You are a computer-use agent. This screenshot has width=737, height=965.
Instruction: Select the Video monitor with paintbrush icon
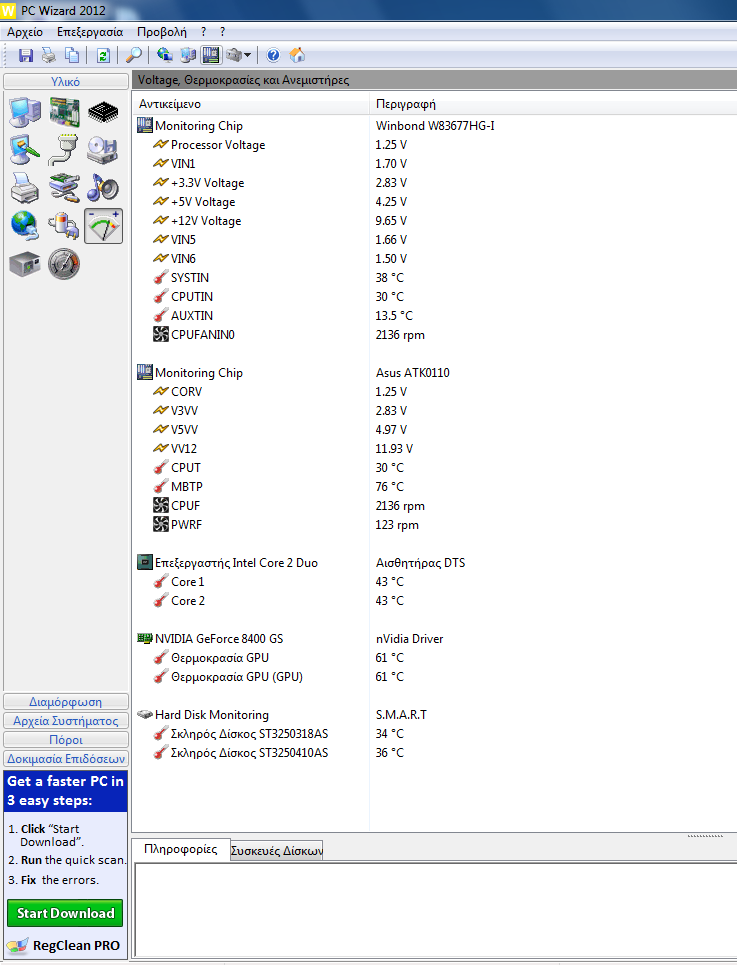(x=25, y=150)
